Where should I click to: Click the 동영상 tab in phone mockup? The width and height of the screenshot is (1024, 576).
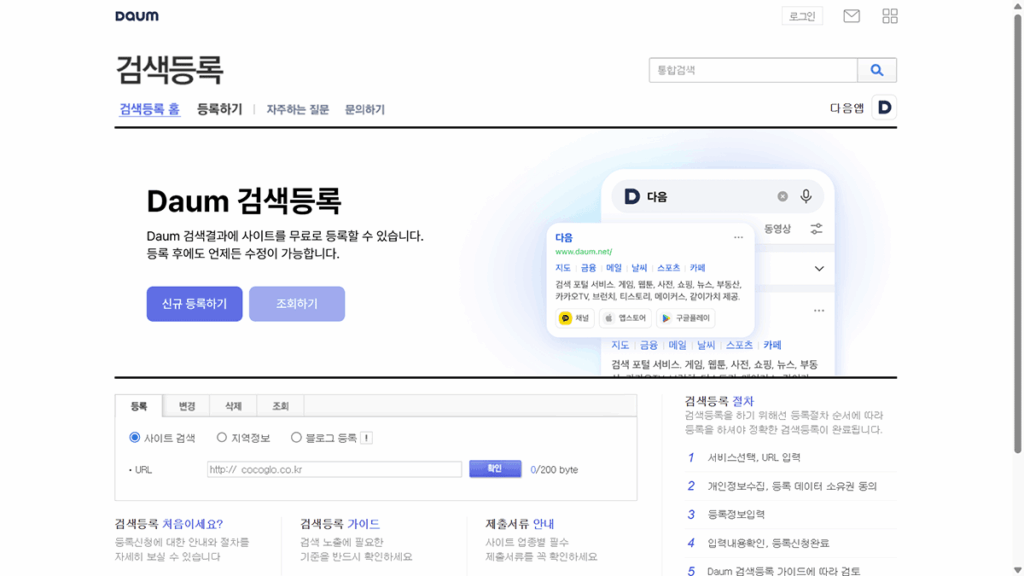pos(777,229)
